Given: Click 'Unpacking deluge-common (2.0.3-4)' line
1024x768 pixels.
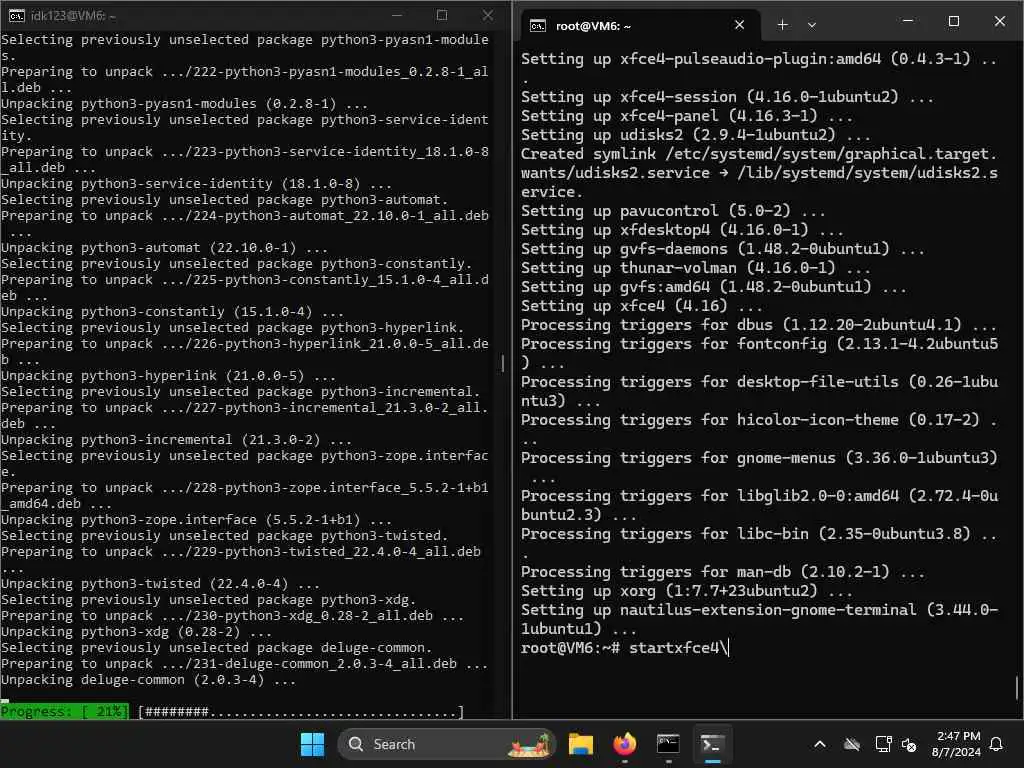Looking at the screenshot, I should (x=148, y=680).
